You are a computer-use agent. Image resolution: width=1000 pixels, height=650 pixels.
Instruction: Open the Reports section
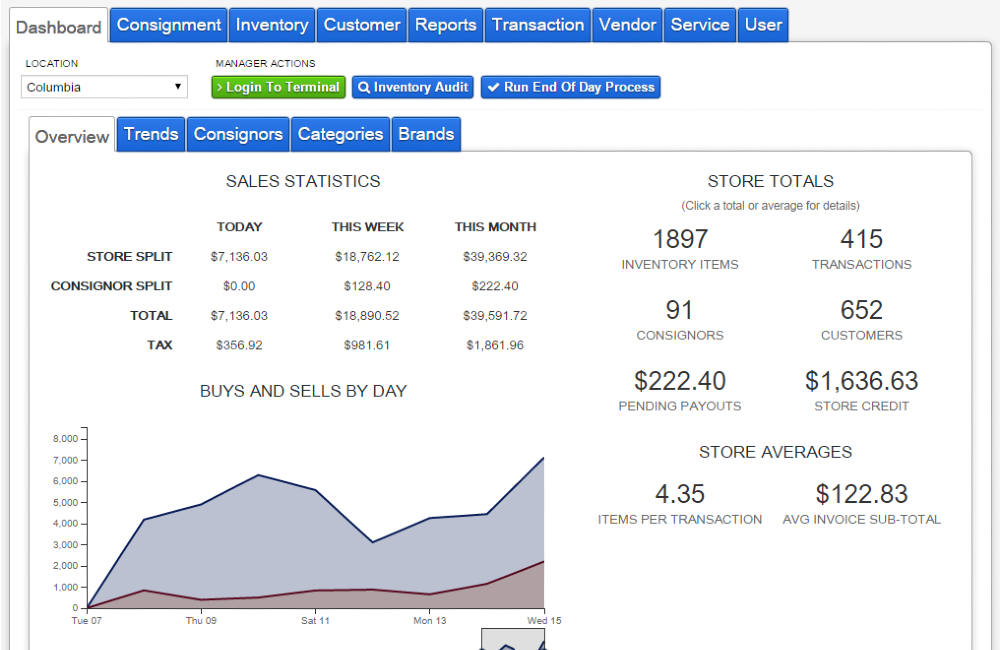(x=445, y=25)
